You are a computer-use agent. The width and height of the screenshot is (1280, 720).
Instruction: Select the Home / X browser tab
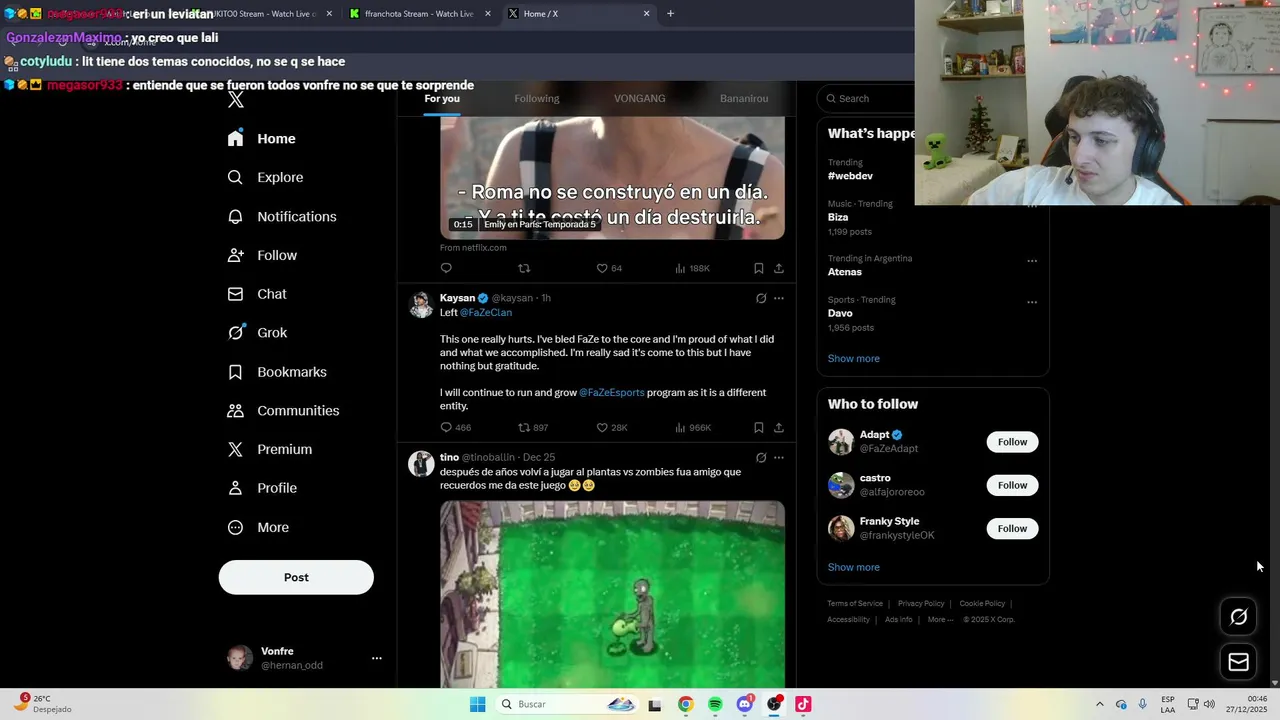(x=577, y=14)
